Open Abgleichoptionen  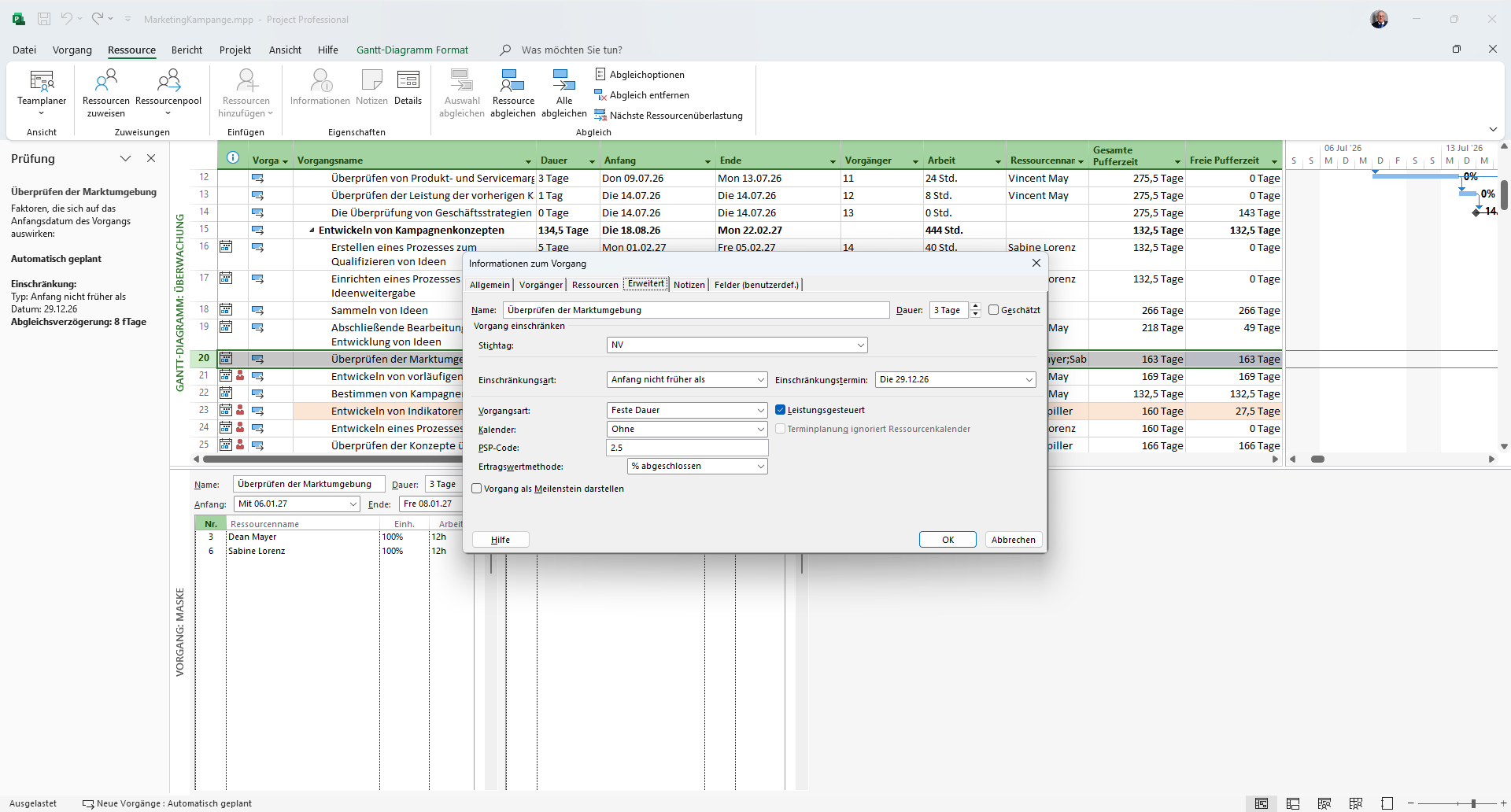pos(640,75)
